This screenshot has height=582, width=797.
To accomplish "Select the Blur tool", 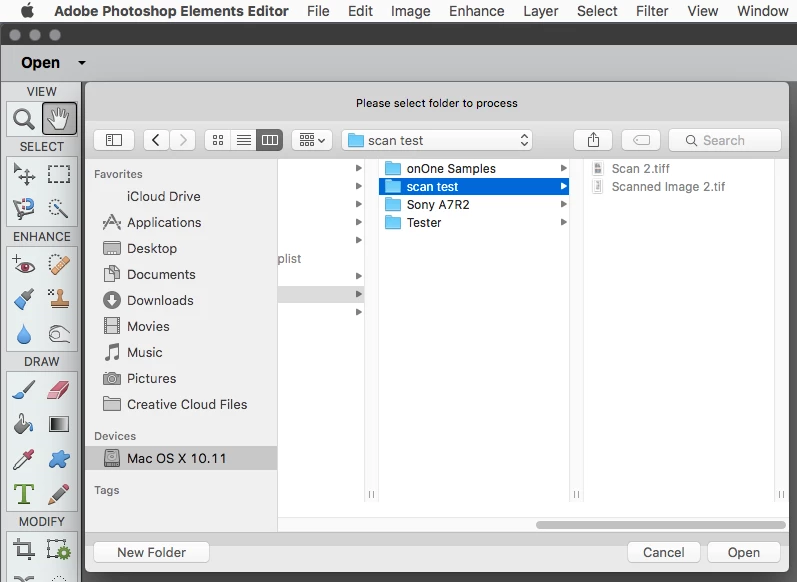I will [24, 334].
